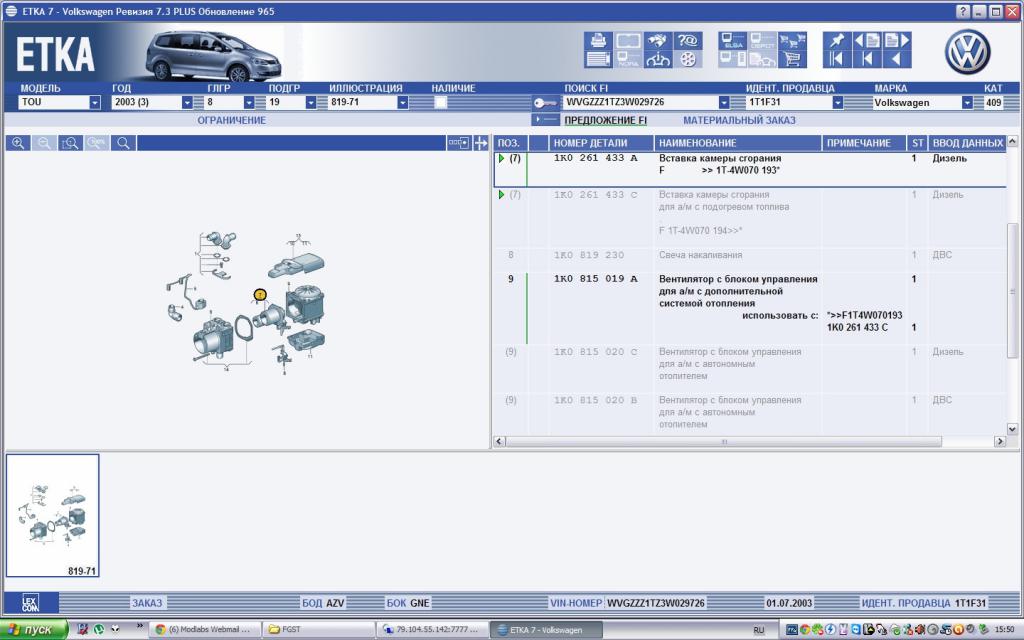The height and width of the screenshot is (640, 1024).
Task: Expand the ПОДГР dropdown with value 19
Action: click(x=311, y=103)
